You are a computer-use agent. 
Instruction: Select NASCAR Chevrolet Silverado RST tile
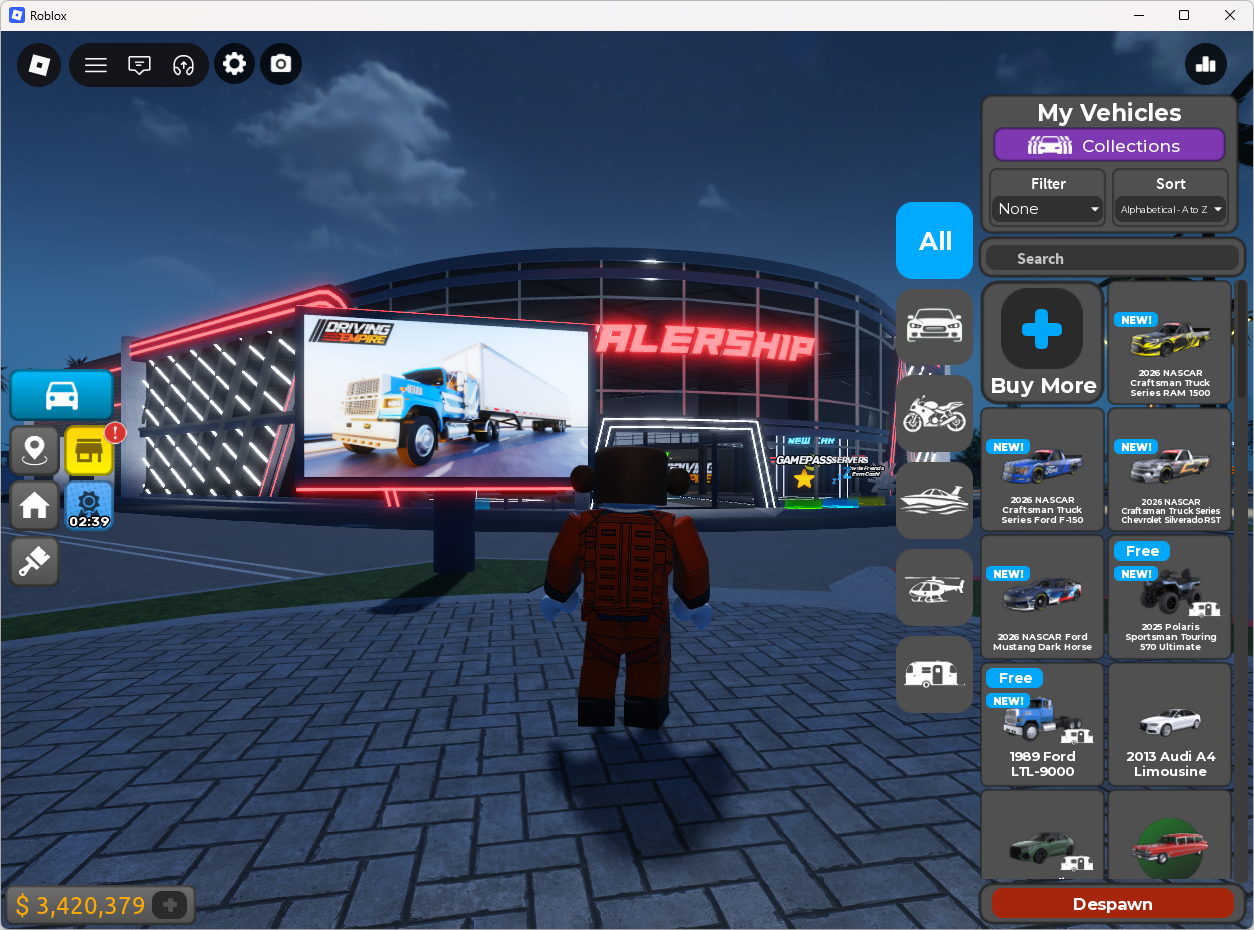[x=1170, y=469]
